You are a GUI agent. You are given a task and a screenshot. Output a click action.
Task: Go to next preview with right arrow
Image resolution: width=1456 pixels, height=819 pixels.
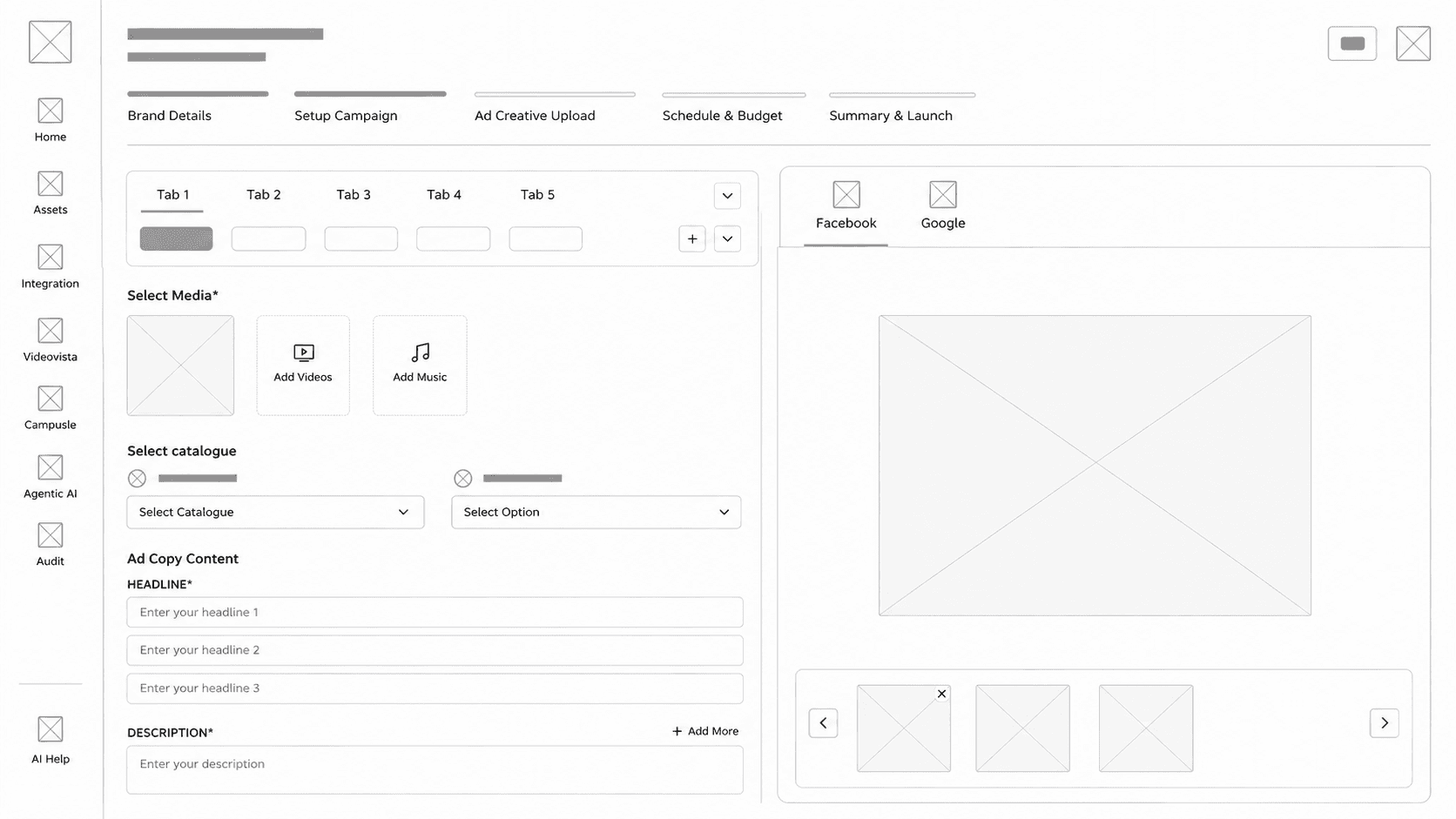(x=1385, y=723)
